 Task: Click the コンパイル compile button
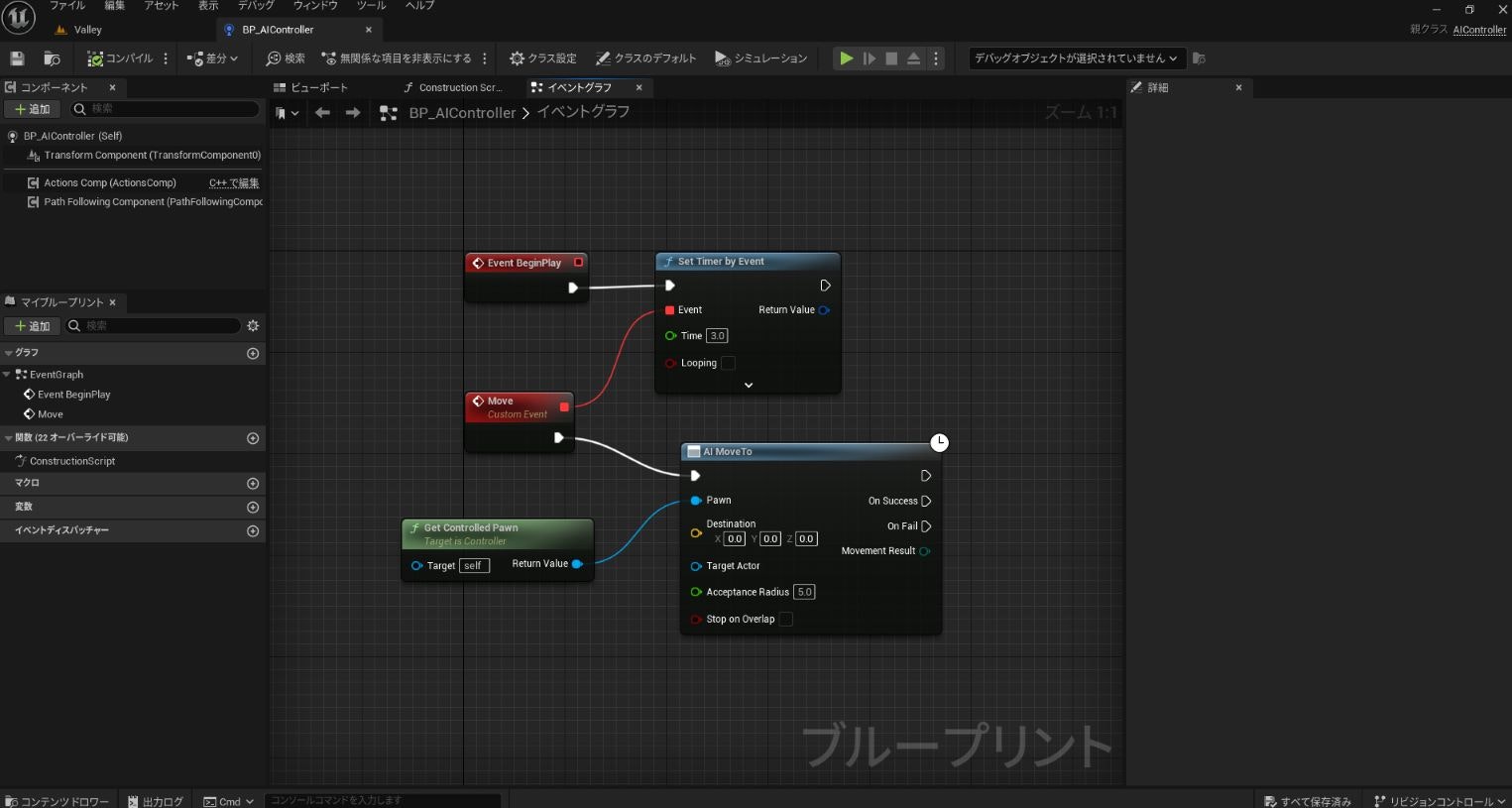(120, 58)
